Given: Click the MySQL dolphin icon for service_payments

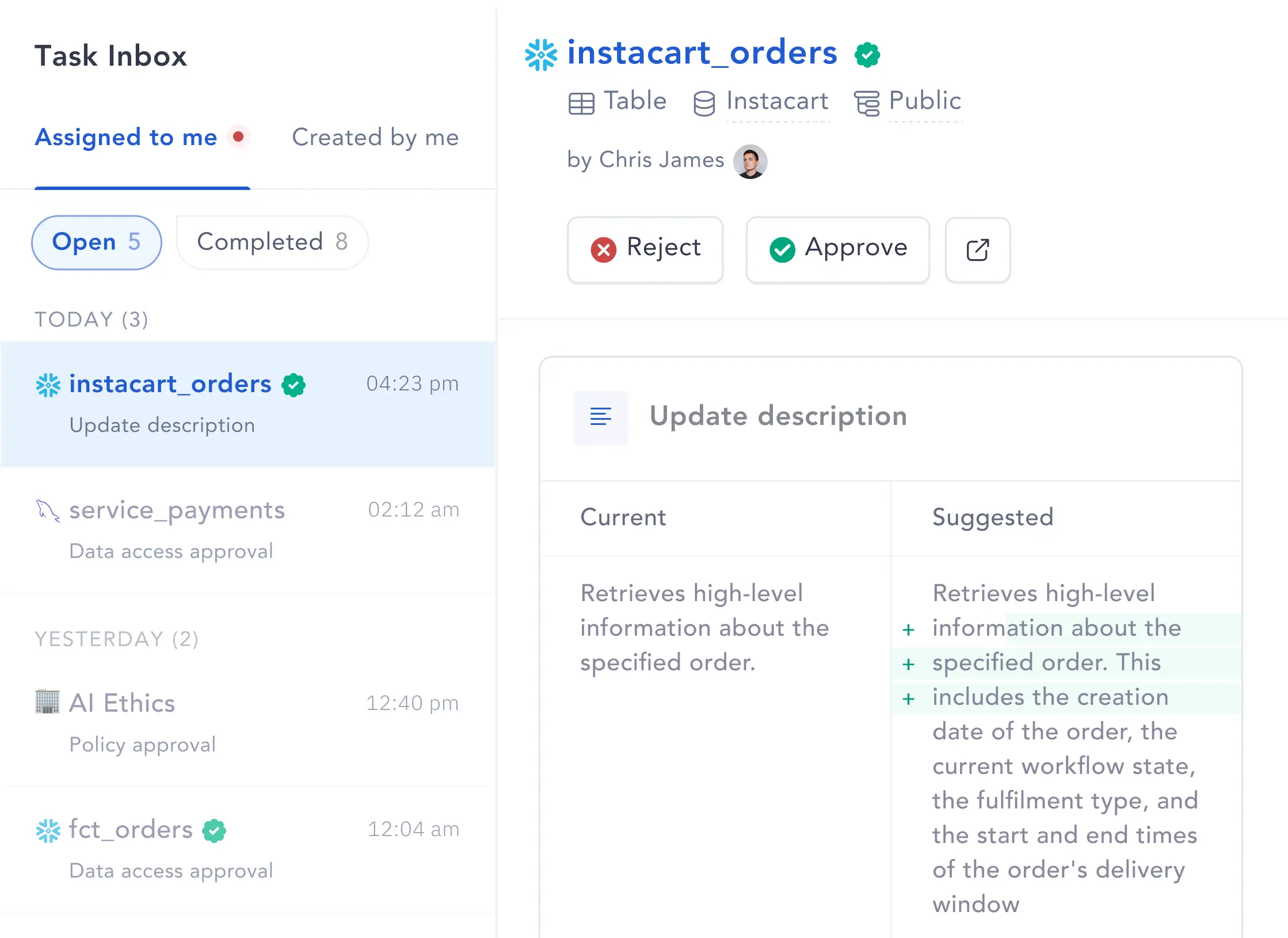Looking at the screenshot, I should click(48, 511).
